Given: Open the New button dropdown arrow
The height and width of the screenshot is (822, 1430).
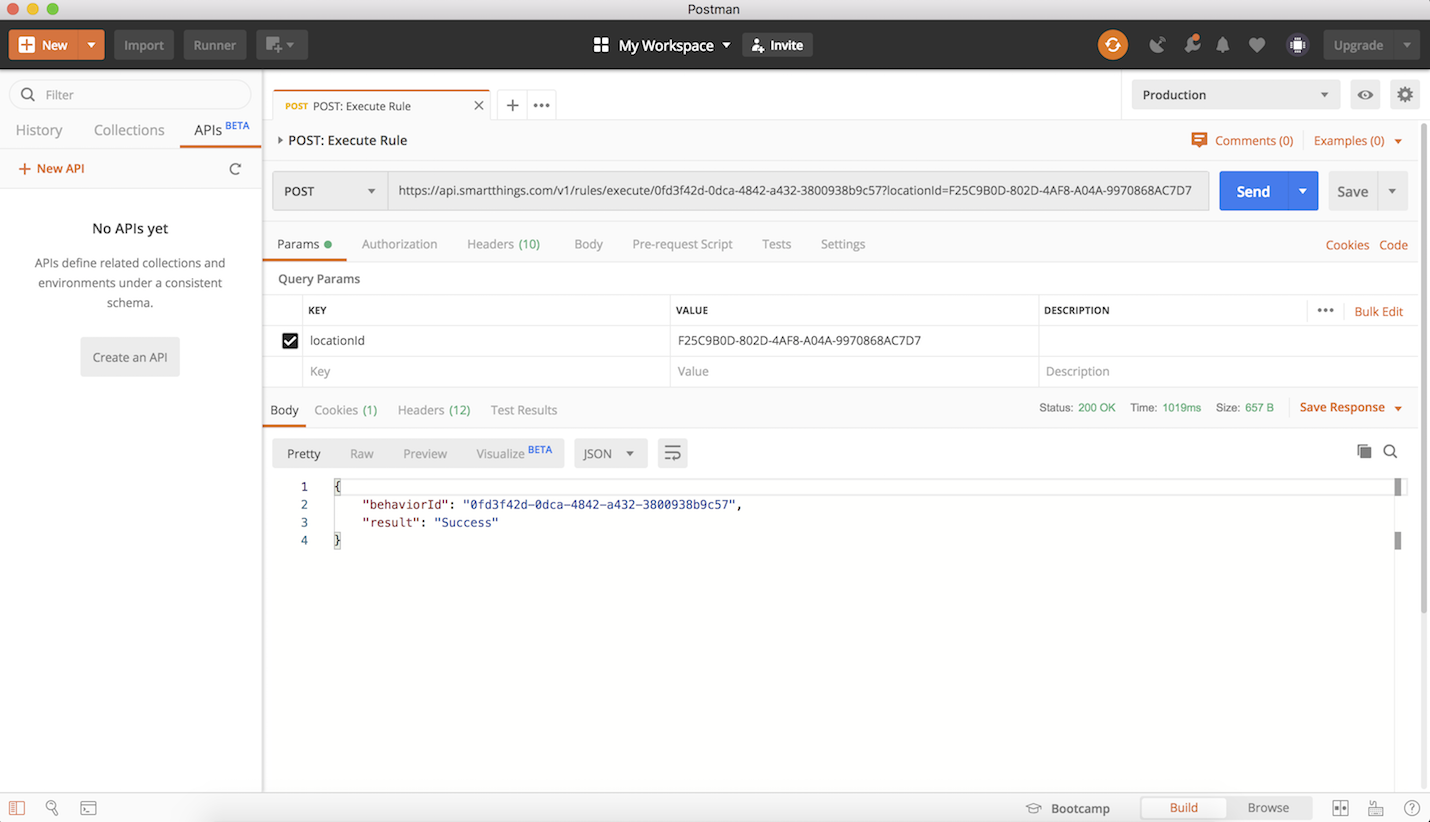Looking at the screenshot, I should click(x=91, y=45).
